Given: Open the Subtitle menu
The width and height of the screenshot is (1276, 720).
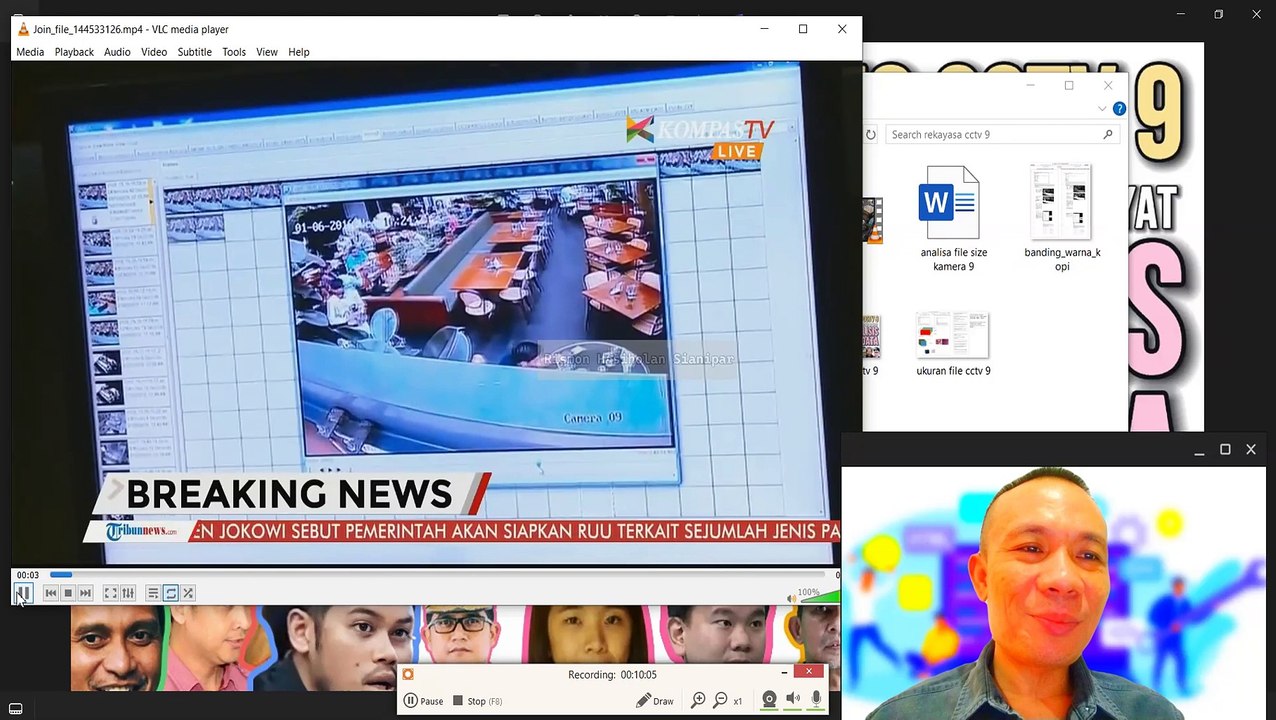Looking at the screenshot, I should (x=194, y=52).
